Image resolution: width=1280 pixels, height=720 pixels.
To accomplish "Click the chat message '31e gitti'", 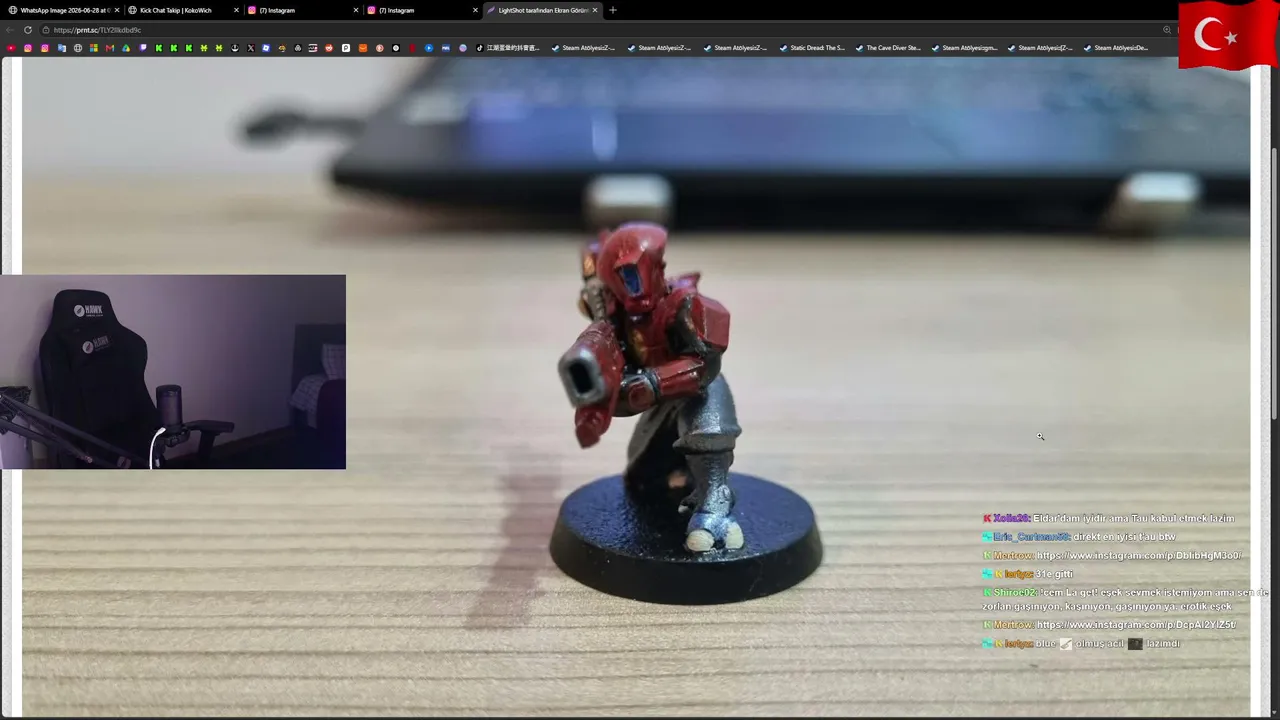I will pos(1054,575).
